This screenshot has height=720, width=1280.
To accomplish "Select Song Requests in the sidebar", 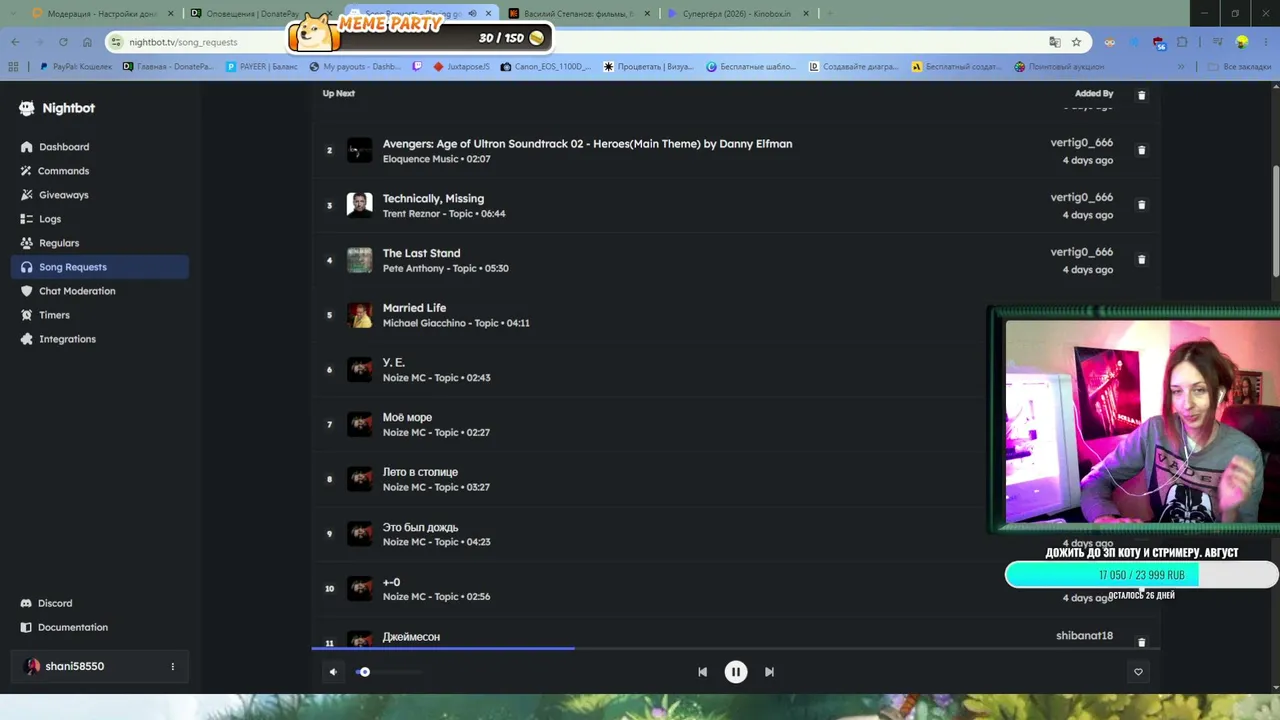I will coord(100,267).
